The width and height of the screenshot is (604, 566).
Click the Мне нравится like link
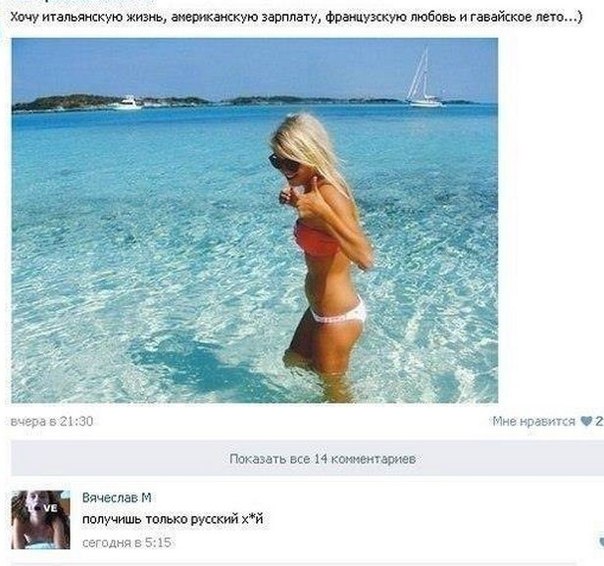[x=534, y=421]
